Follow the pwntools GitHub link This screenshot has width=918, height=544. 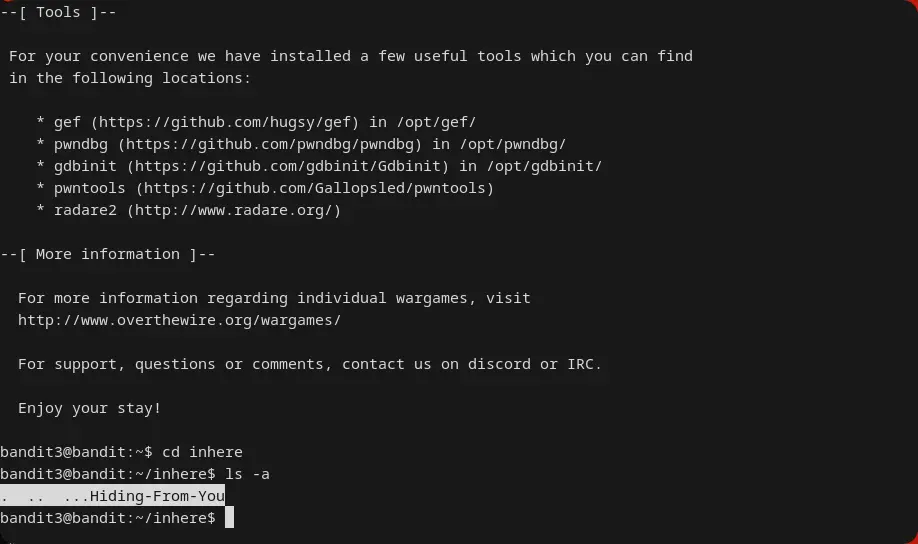[315, 188]
